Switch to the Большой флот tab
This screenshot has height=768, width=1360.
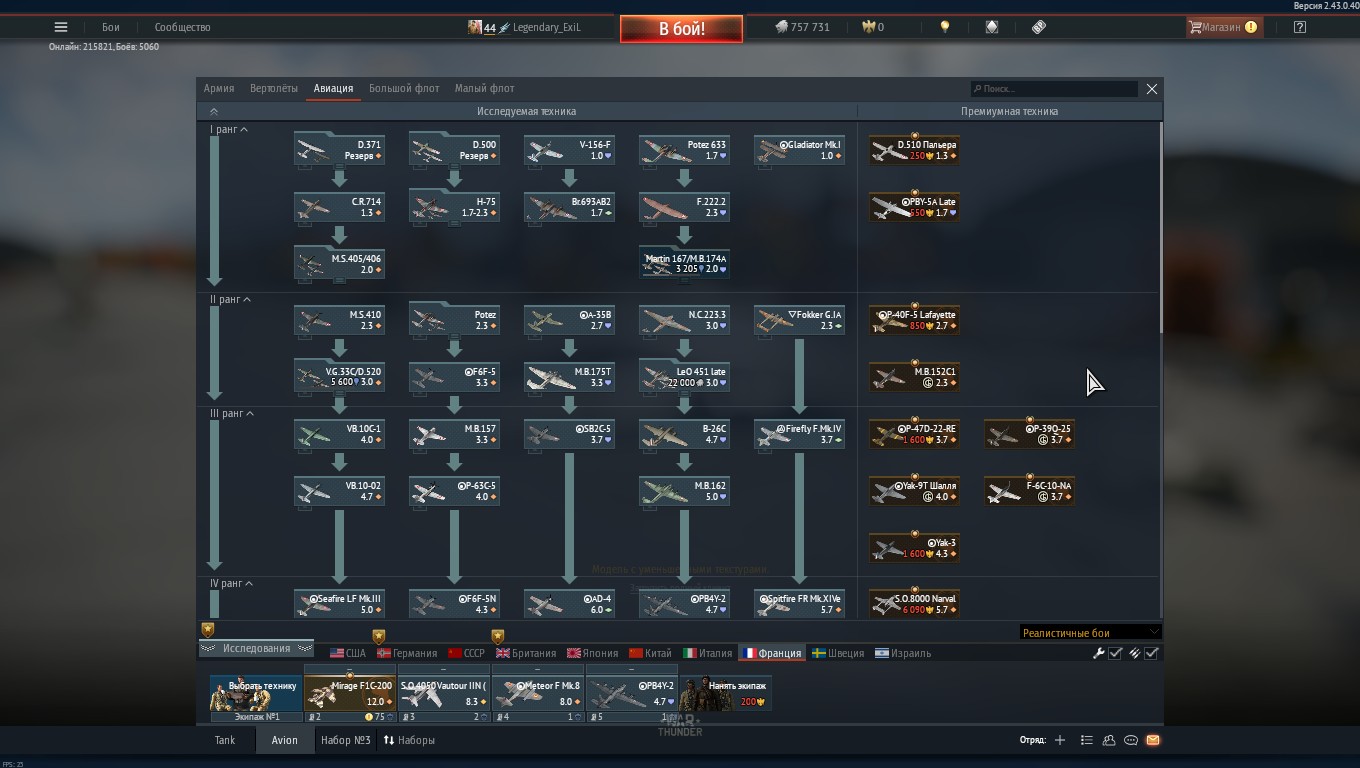coord(404,88)
